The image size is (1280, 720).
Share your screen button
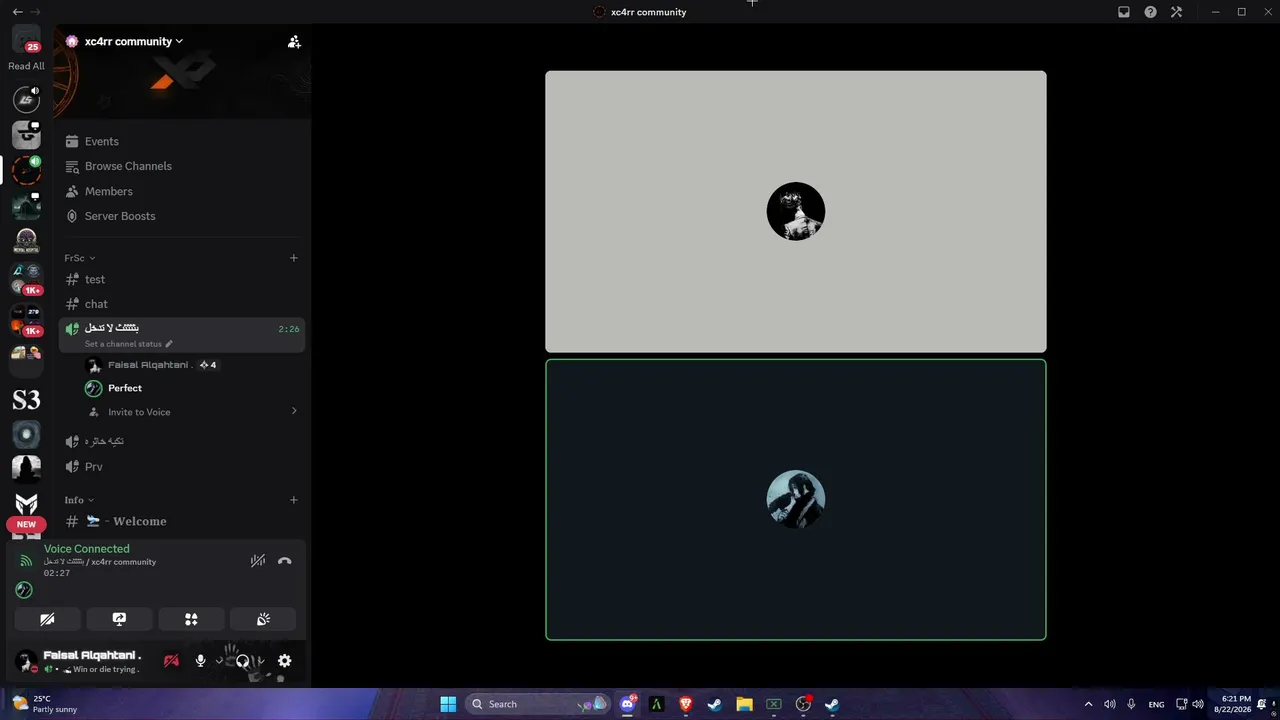(119, 619)
